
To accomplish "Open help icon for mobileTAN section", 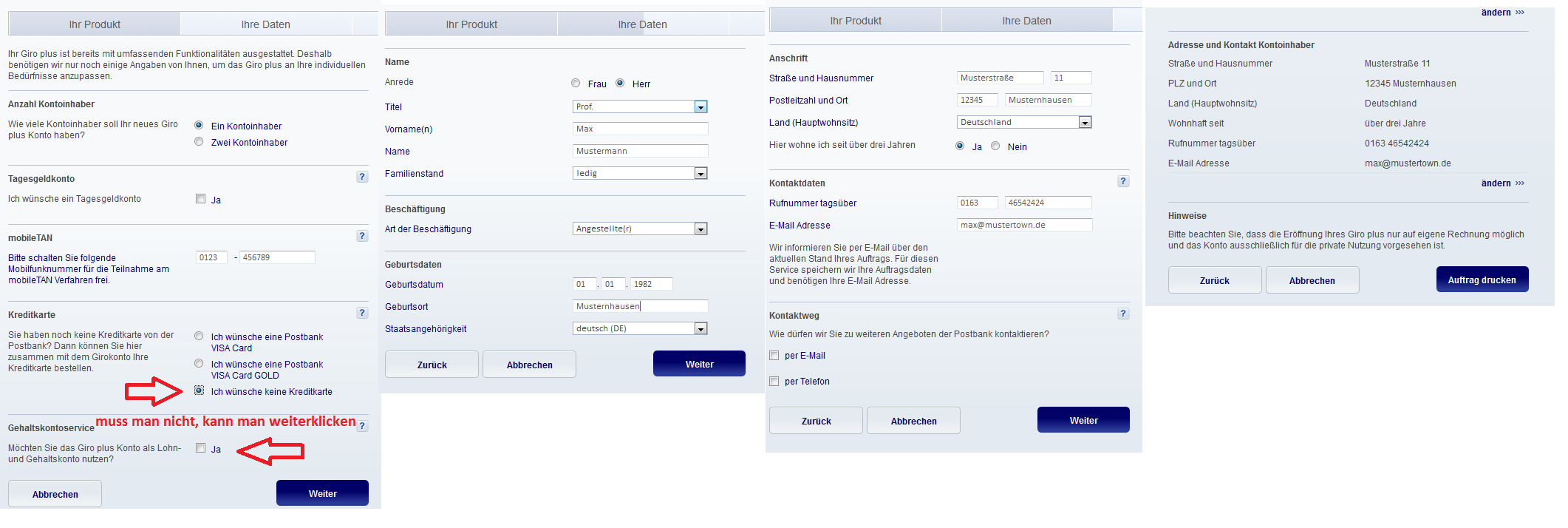I will (x=362, y=236).
